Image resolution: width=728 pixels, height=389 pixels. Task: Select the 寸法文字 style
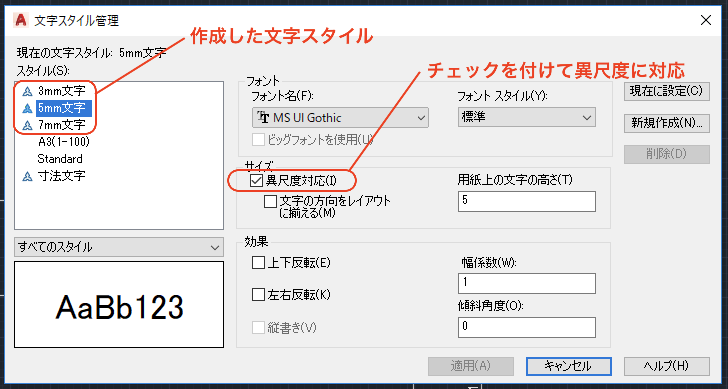[x=61, y=175]
